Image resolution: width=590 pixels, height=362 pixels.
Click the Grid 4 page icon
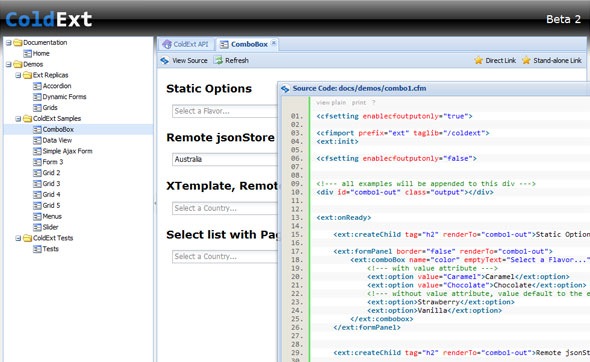(37, 195)
